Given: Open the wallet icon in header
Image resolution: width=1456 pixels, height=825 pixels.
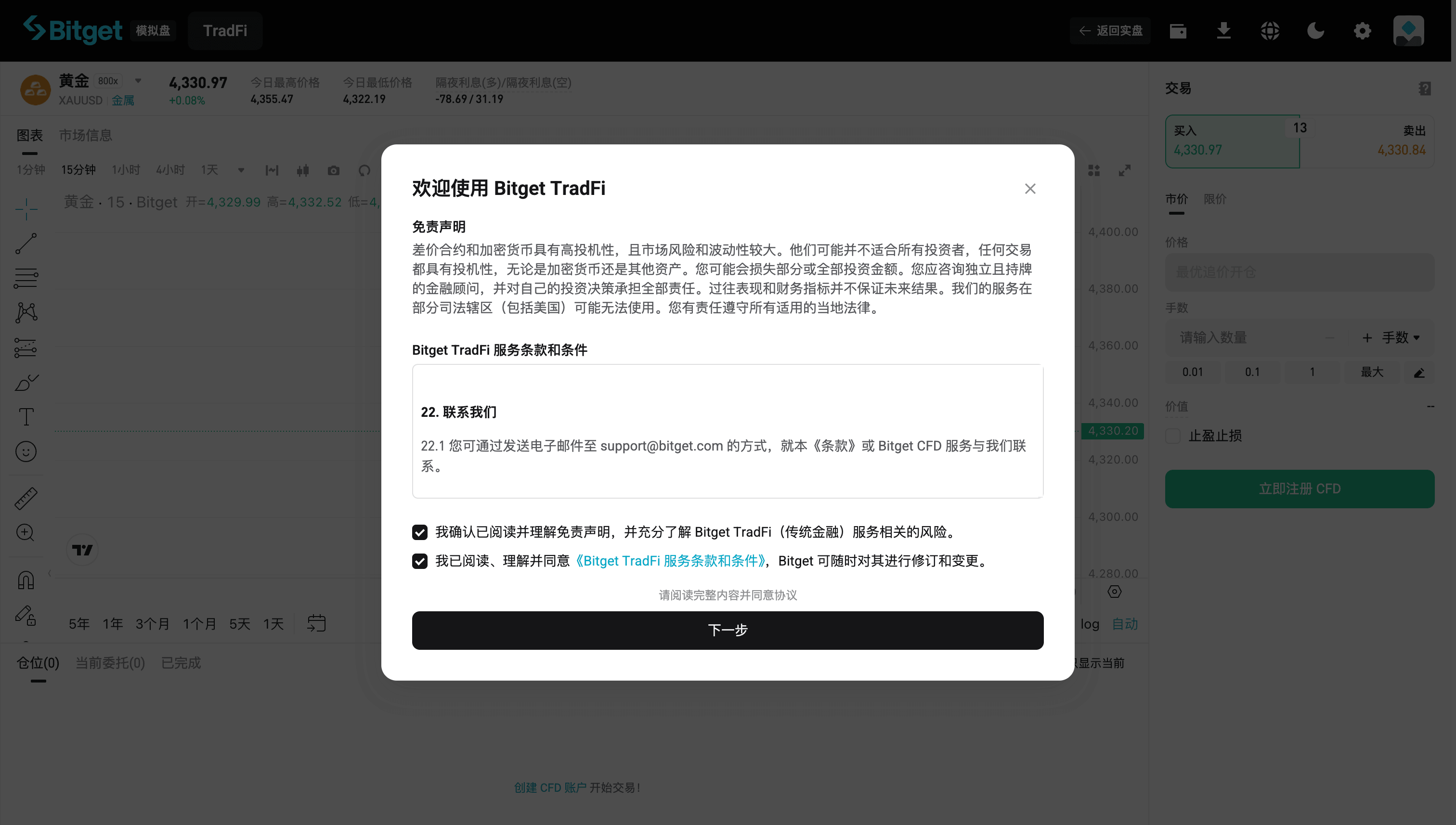Looking at the screenshot, I should (x=1178, y=31).
